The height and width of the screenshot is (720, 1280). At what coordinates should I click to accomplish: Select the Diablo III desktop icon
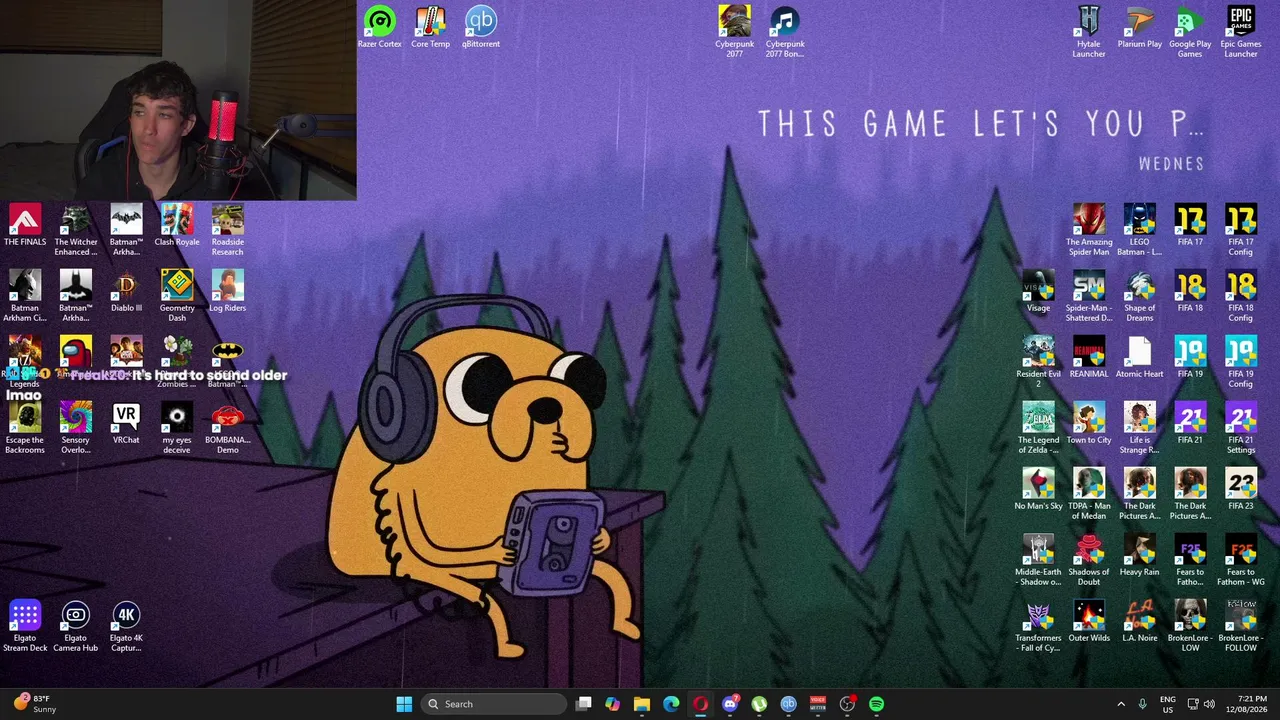tap(126, 291)
